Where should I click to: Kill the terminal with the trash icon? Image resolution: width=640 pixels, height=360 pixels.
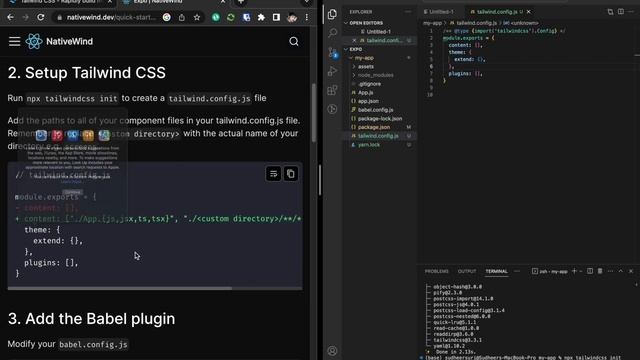tap(600, 271)
